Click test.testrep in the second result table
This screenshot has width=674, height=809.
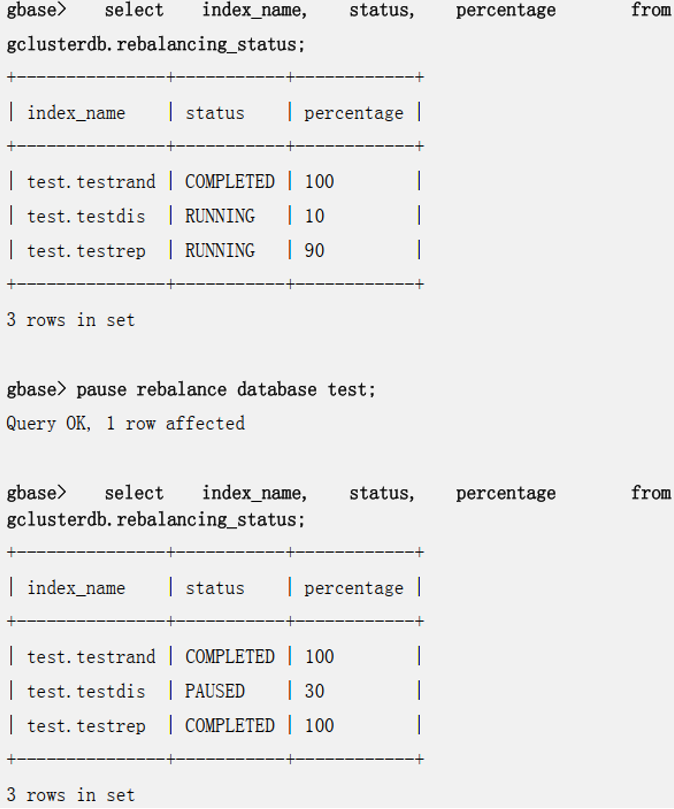pyautogui.click(x=86, y=725)
